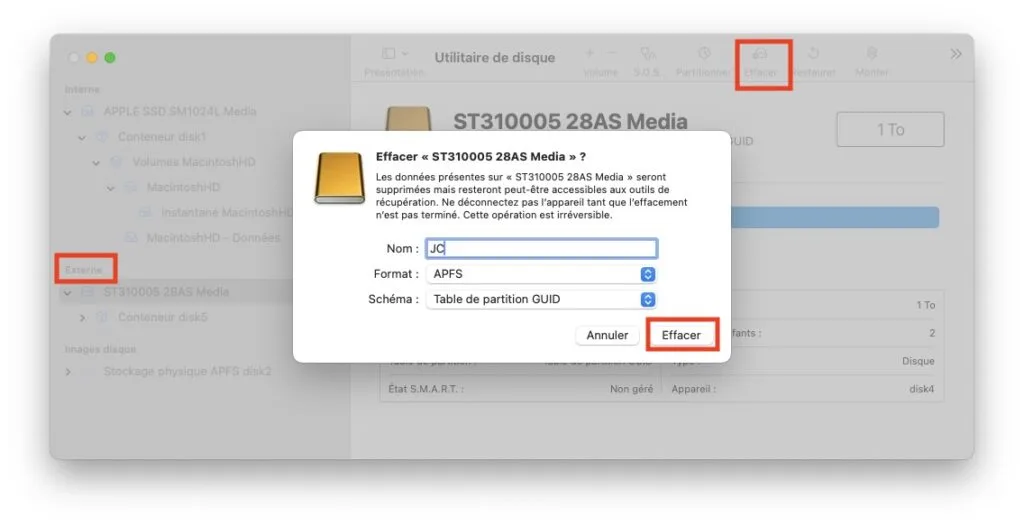Click the Nom text field containing JC
Image resolution: width=1024 pixels, height=526 pixels.
tap(541, 248)
